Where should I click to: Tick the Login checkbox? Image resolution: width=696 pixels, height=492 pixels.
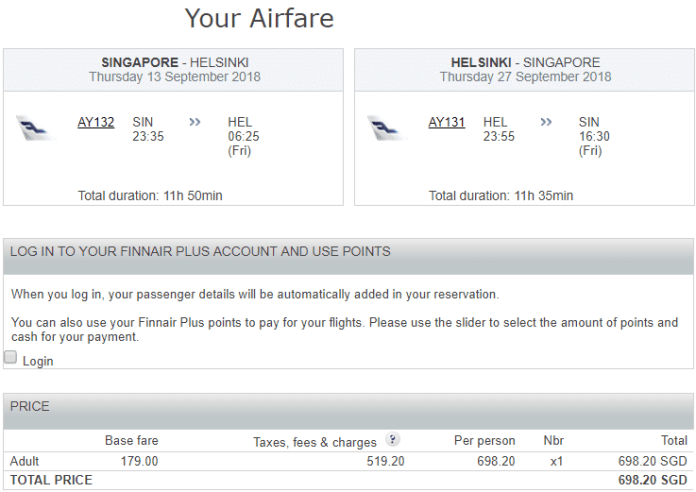pos(10,357)
